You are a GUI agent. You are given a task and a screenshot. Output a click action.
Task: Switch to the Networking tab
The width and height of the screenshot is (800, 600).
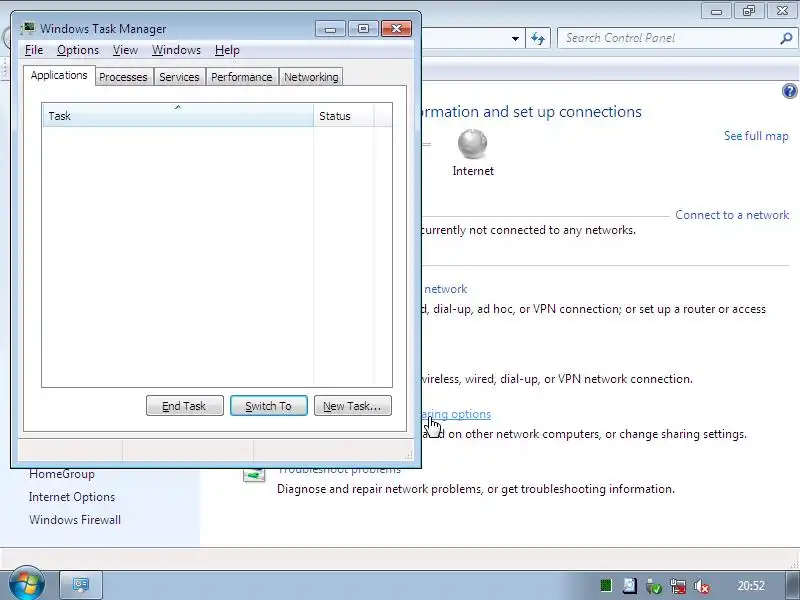[x=311, y=77]
